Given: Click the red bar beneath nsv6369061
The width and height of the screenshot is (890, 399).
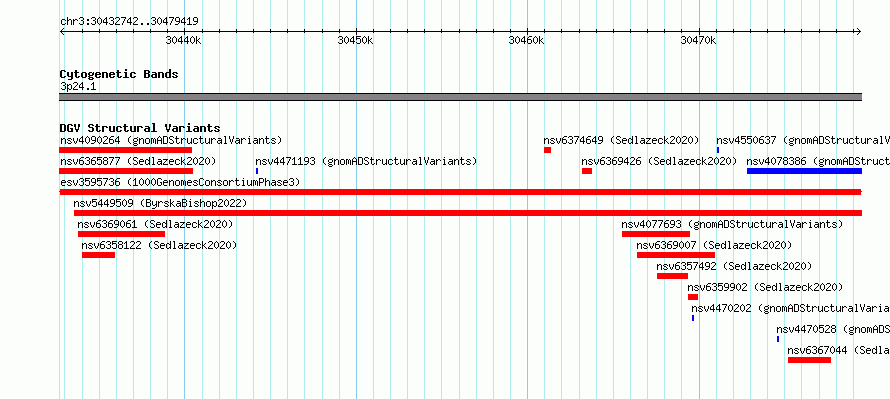Looking at the screenshot, I should coord(121,234).
